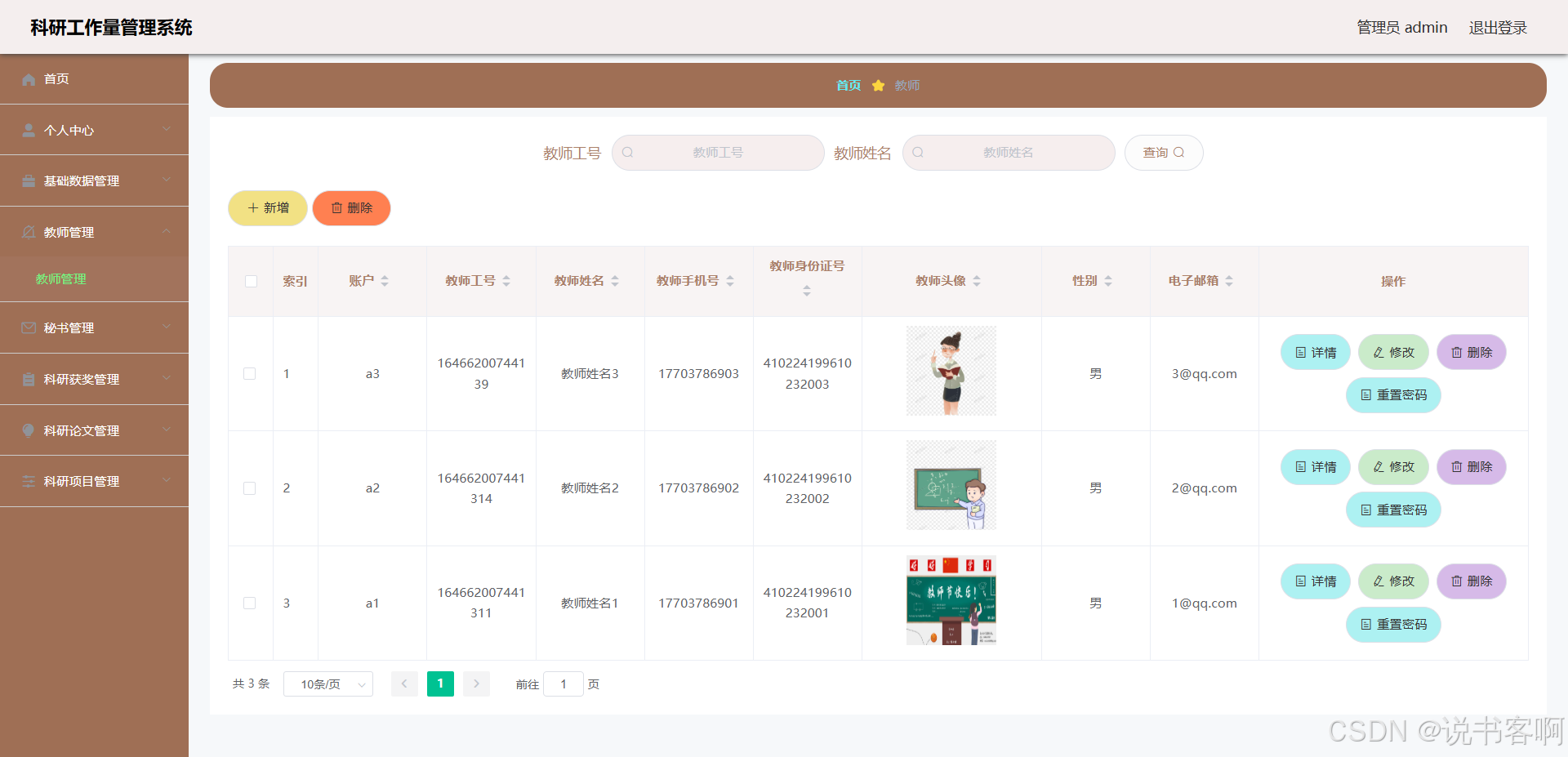
Task: Open 科研项目管理 via its project icon
Action: coord(27,481)
